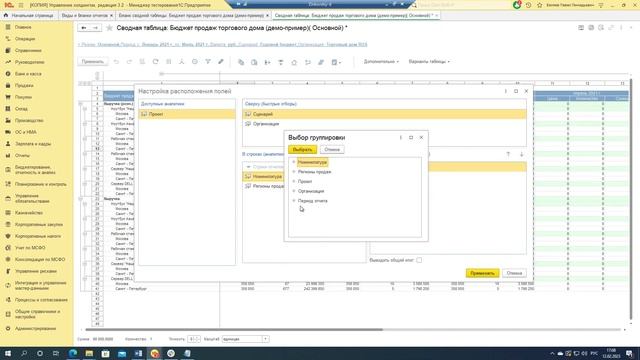Select Организация in top quick filters

(x=384, y=124)
